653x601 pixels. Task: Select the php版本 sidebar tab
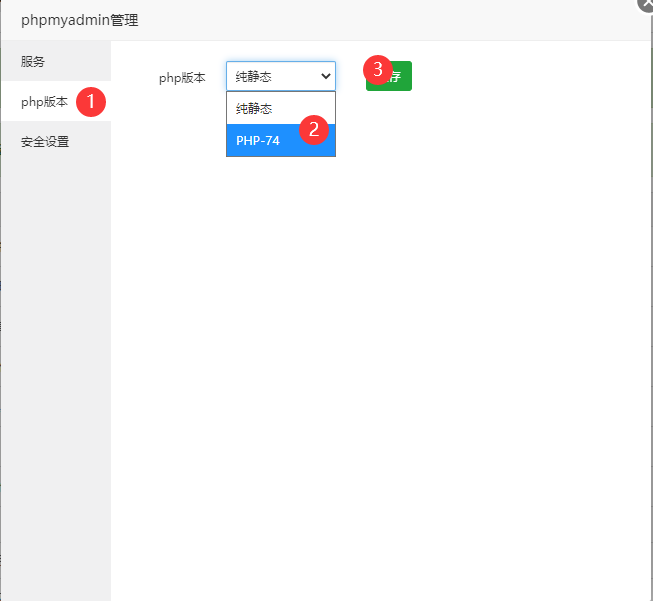click(x=56, y=102)
